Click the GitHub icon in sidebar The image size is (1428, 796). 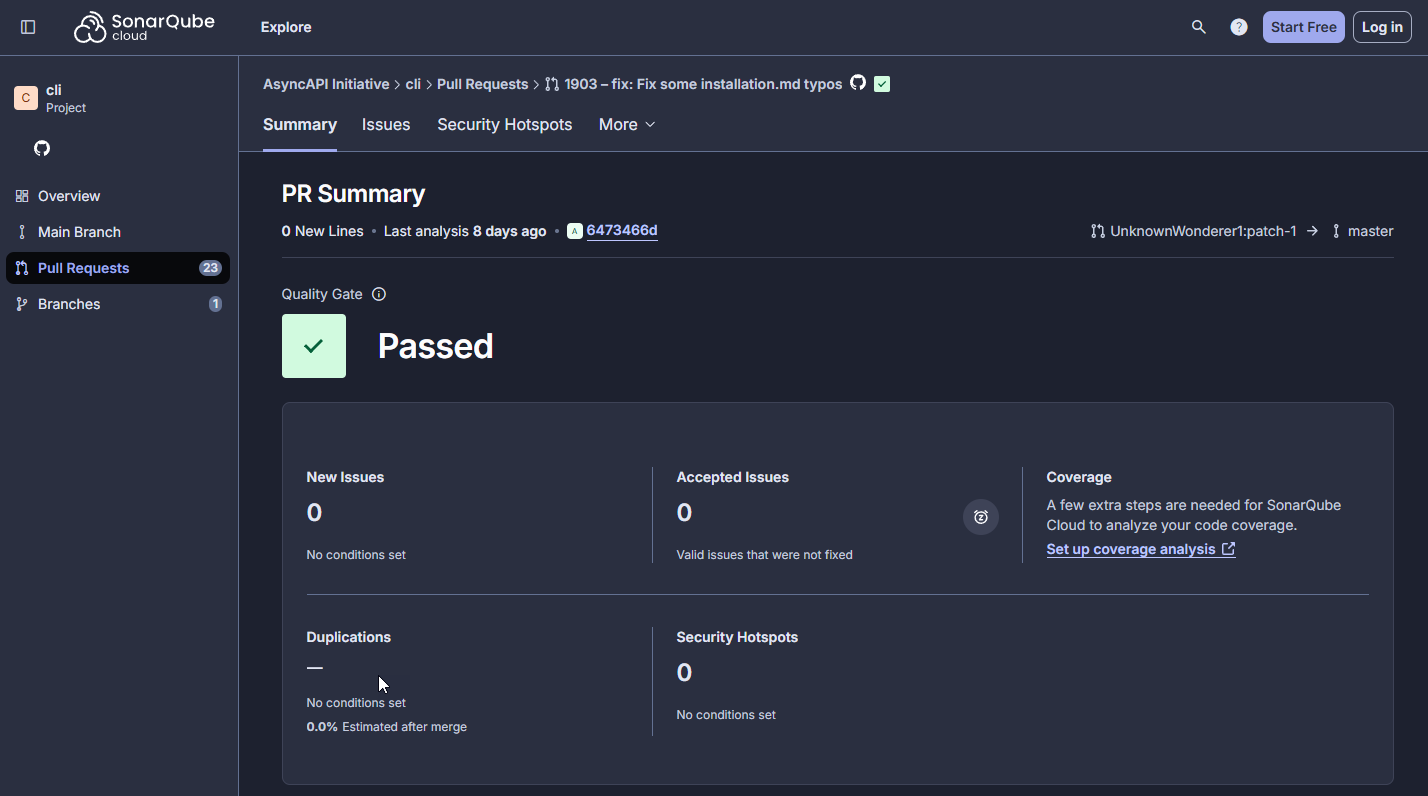point(42,148)
